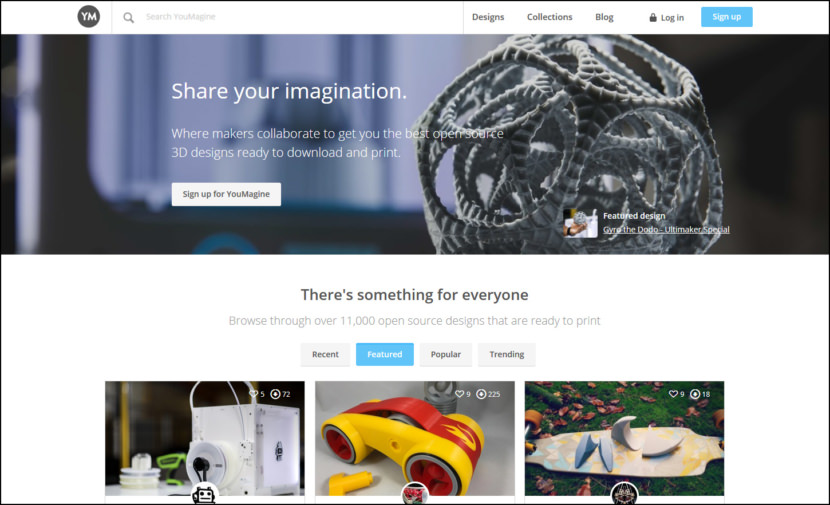Click download count icon on longboard card

point(695,394)
